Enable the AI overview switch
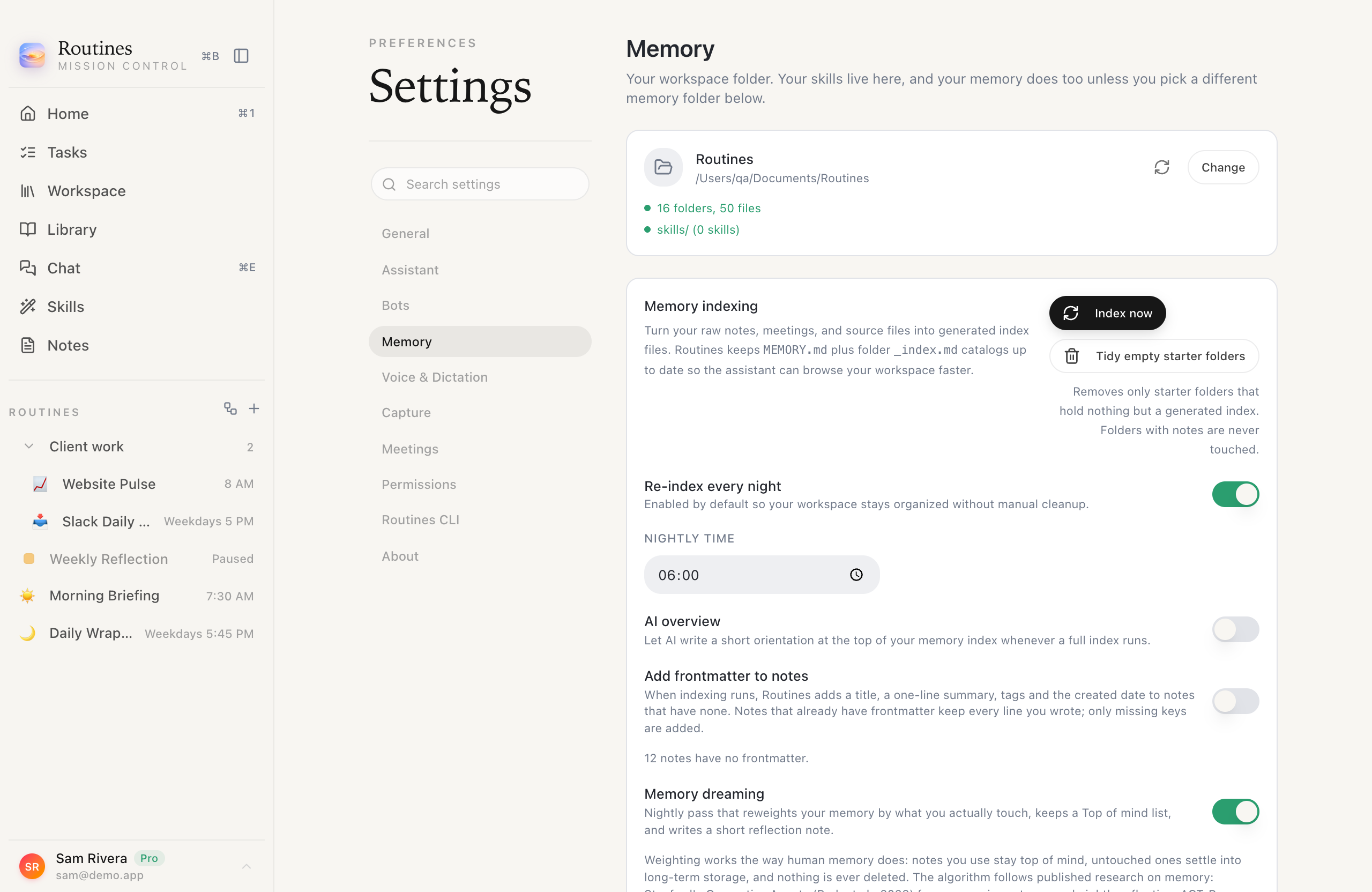Screen dimensions: 1372x892 point(1235,630)
